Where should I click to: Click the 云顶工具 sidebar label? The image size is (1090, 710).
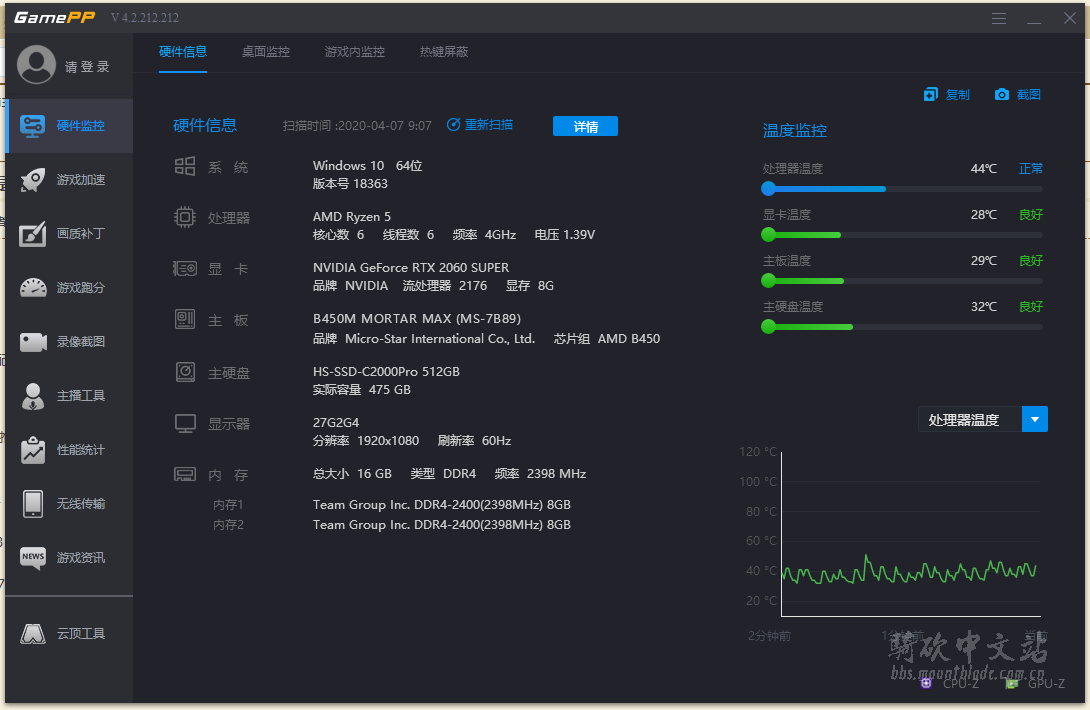81,634
